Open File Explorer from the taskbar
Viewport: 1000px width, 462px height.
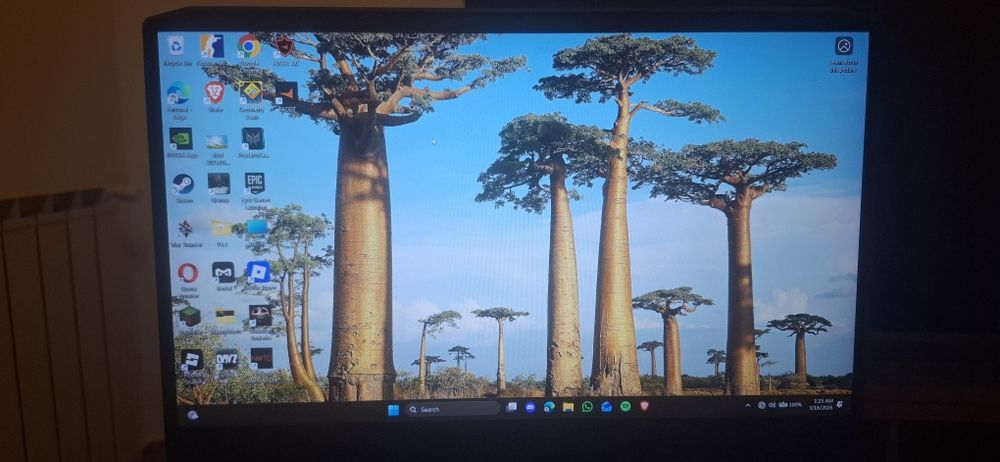coord(568,407)
